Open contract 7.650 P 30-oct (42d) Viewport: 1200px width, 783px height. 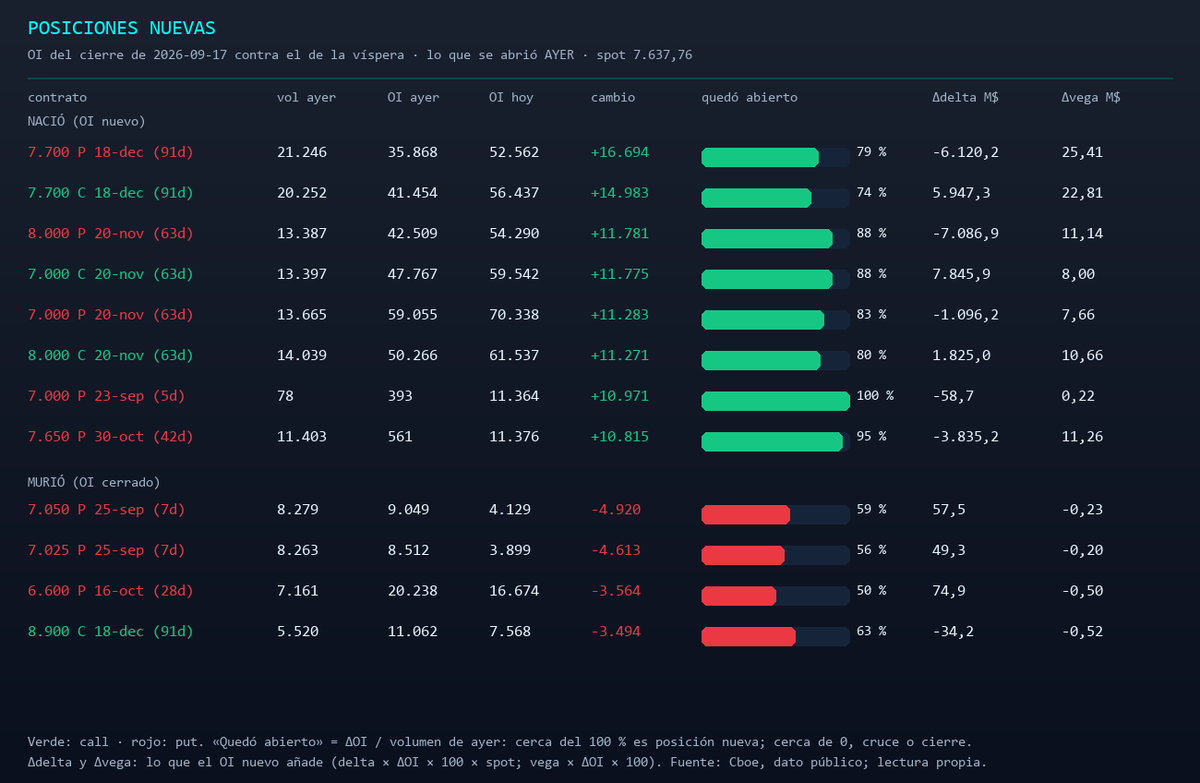pyautogui.click(x=110, y=437)
